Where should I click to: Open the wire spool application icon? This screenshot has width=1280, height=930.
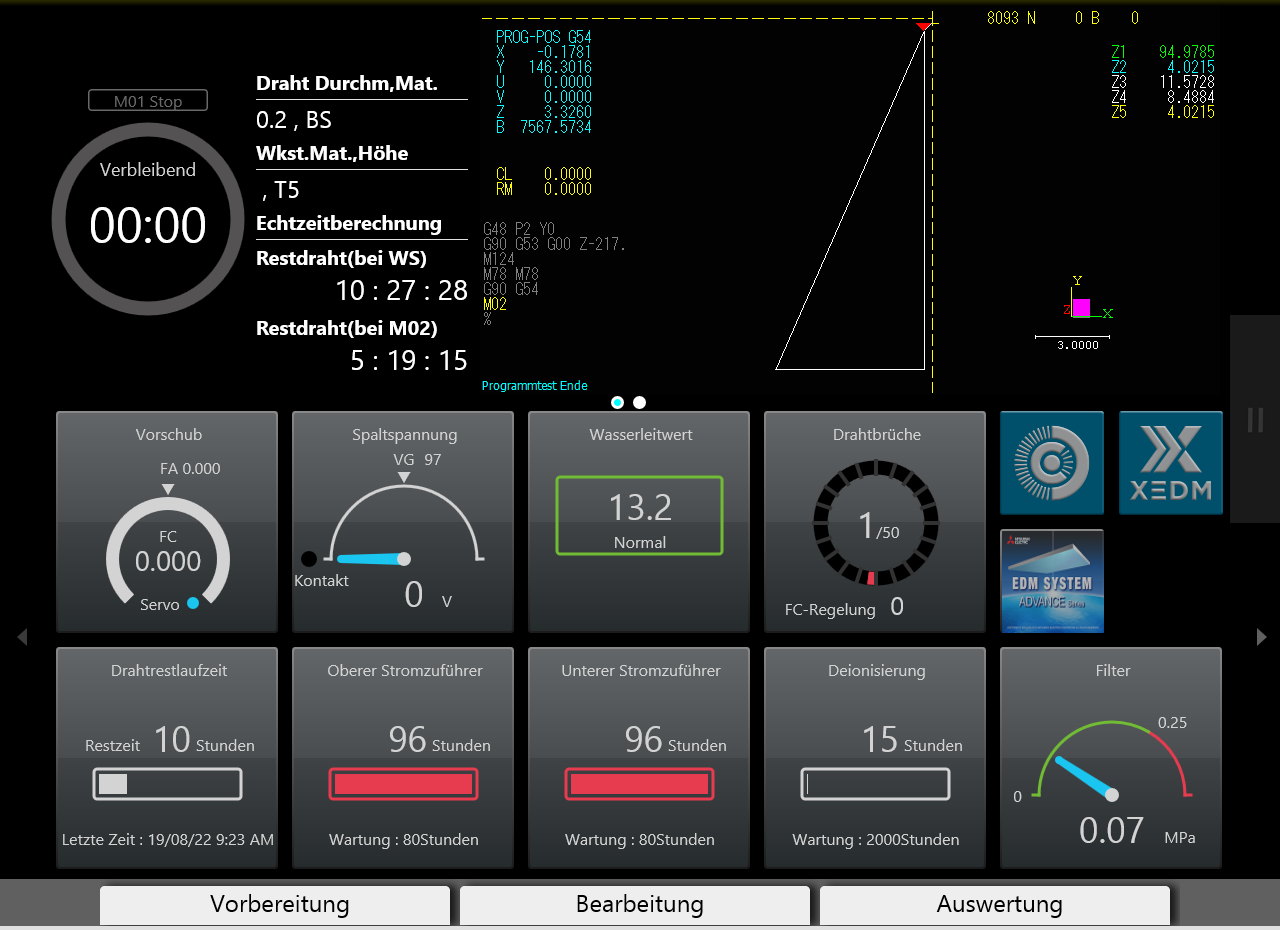(x=1052, y=463)
